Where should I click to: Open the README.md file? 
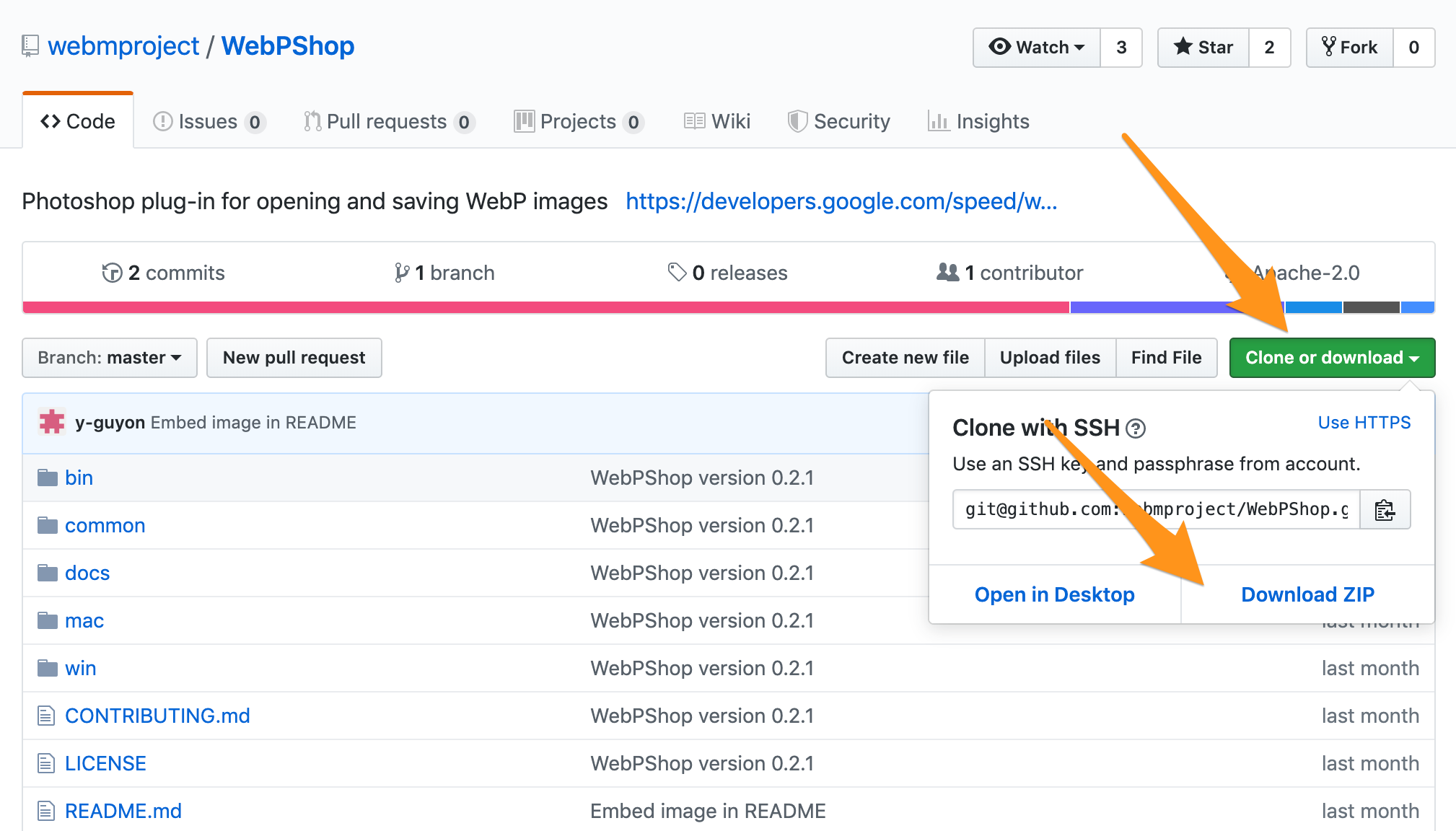(x=123, y=811)
